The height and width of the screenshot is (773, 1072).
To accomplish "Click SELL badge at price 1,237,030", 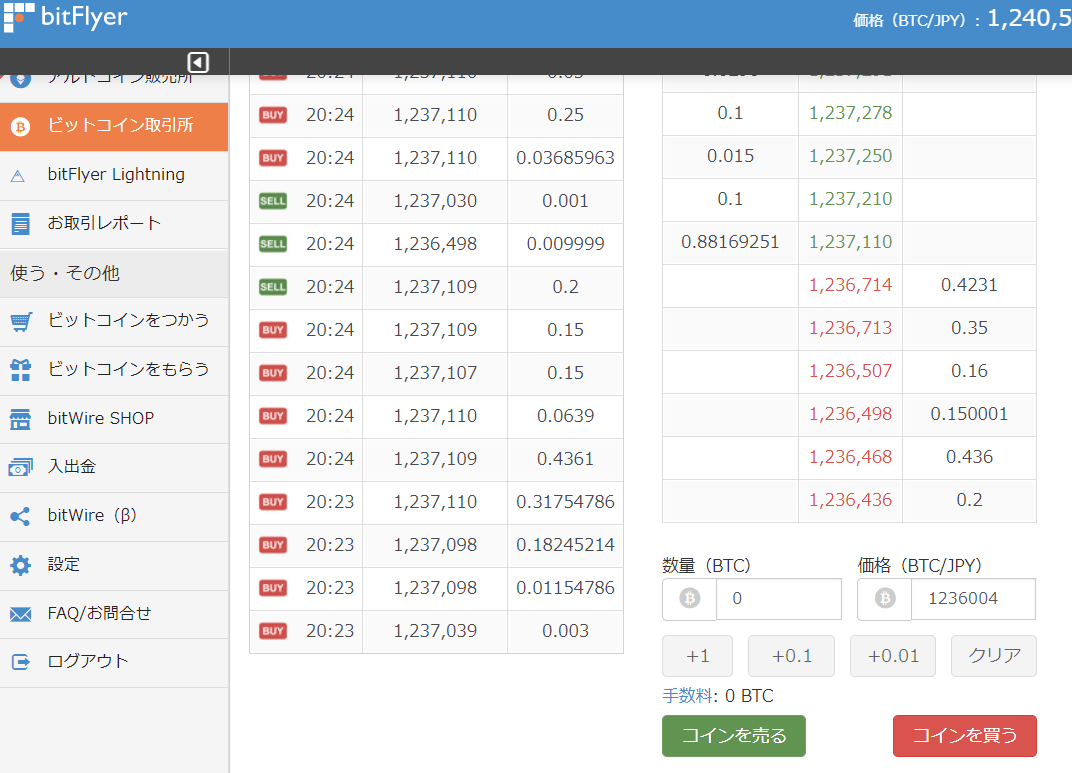I will coord(273,202).
